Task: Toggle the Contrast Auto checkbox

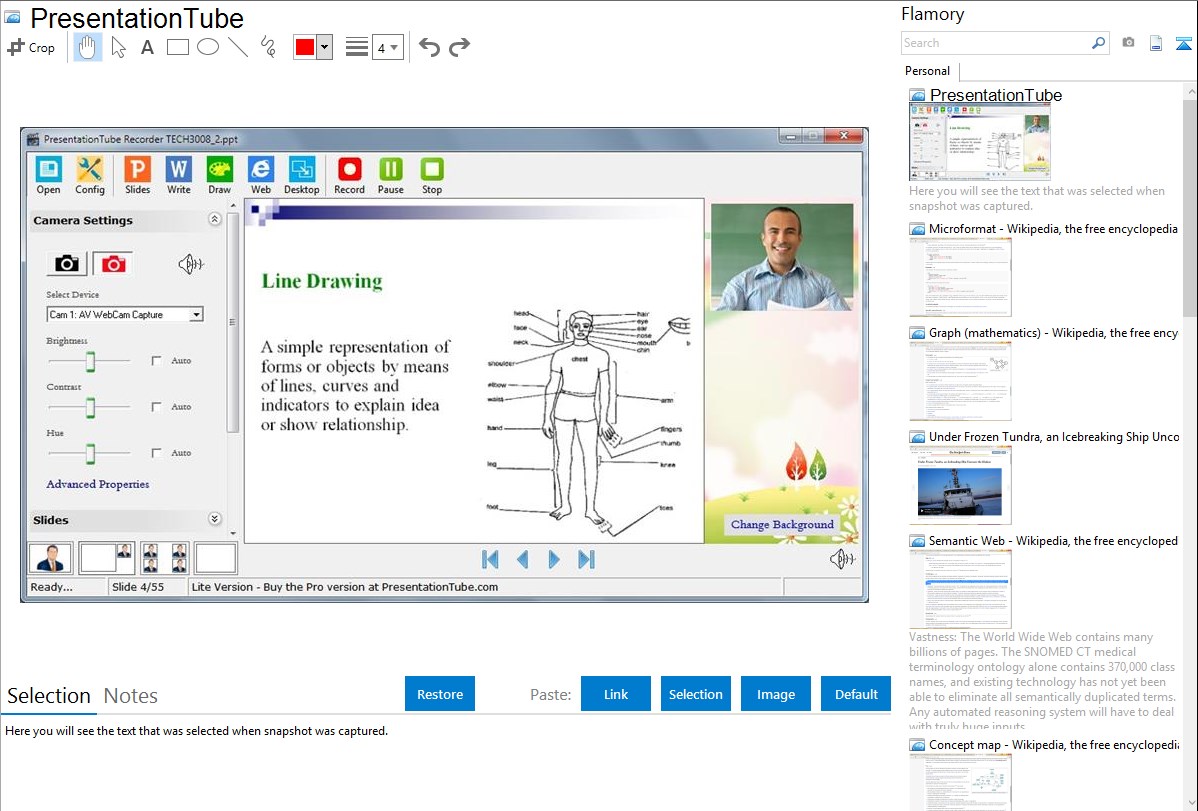Action: tap(156, 407)
